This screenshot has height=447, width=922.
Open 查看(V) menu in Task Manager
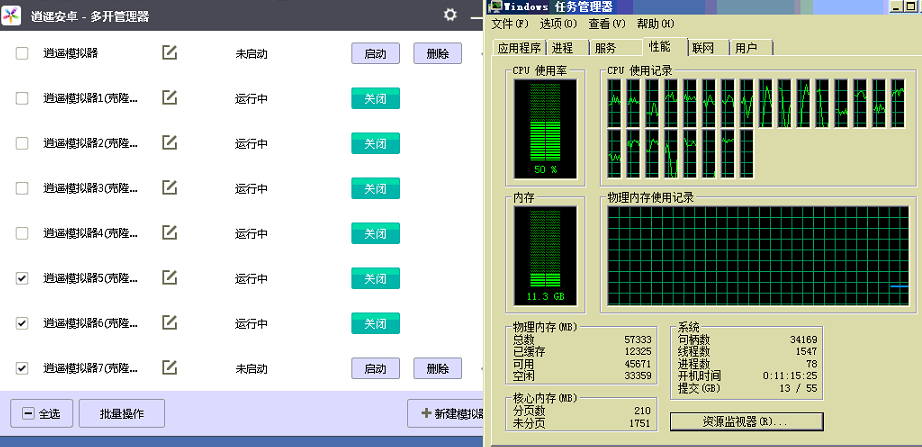(607, 24)
